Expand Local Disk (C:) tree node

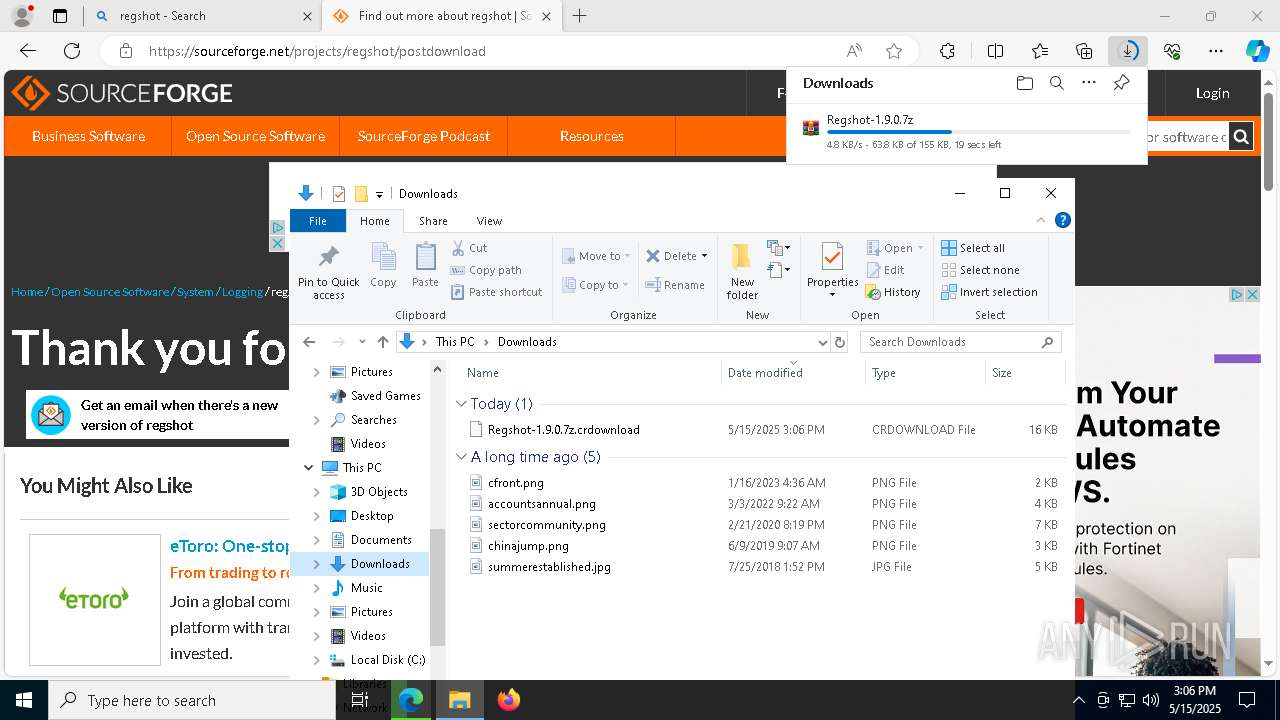[316, 660]
